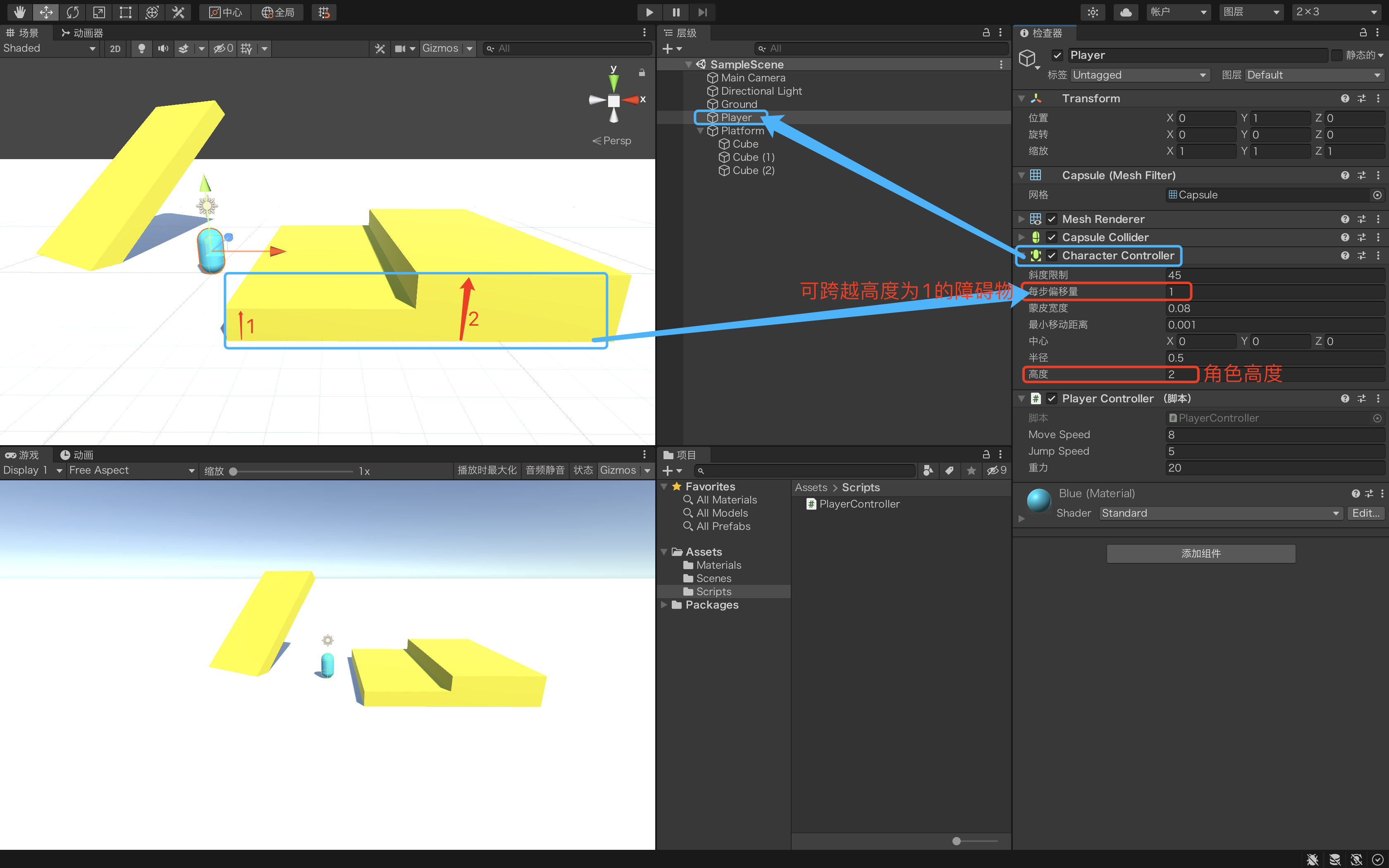Click the Pause button
1389x868 pixels.
tap(675, 12)
